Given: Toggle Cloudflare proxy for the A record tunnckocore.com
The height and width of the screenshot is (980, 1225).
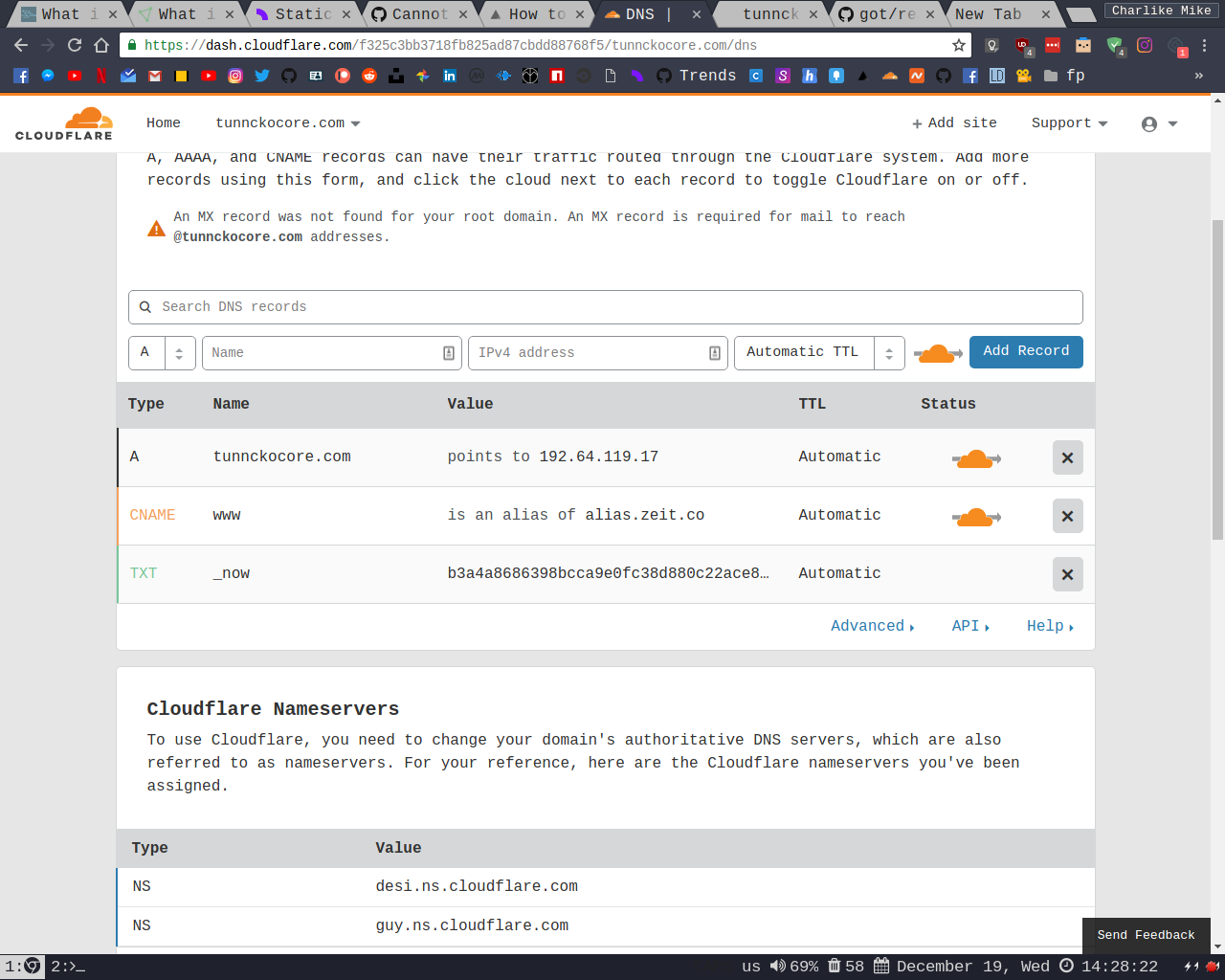Looking at the screenshot, I should tap(975, 457).
